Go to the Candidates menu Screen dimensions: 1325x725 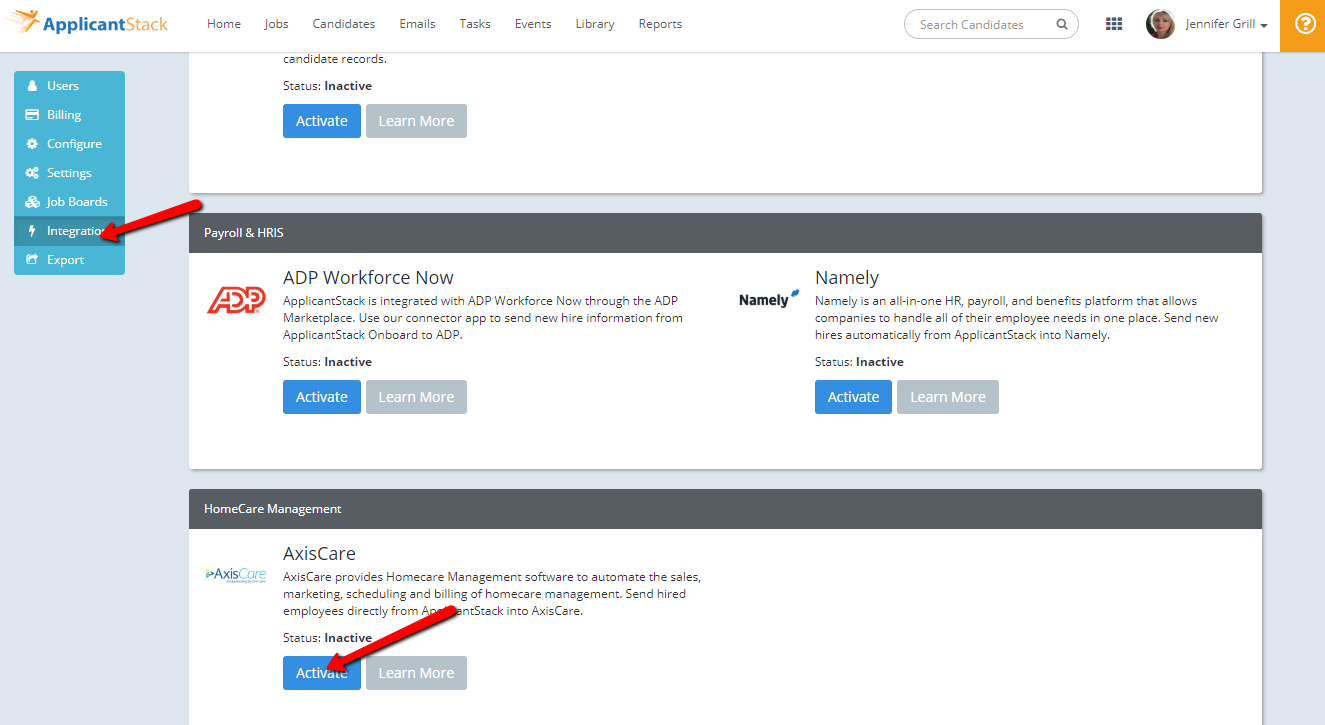coord(343,24)
